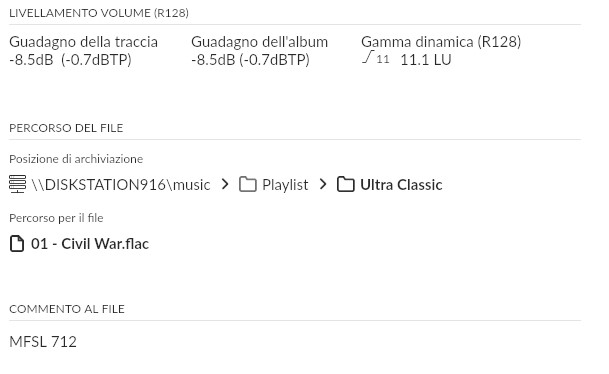Screen dimensions: 609x374
Task: Open the Ultra Classic folder link
Action: [401, 185]
